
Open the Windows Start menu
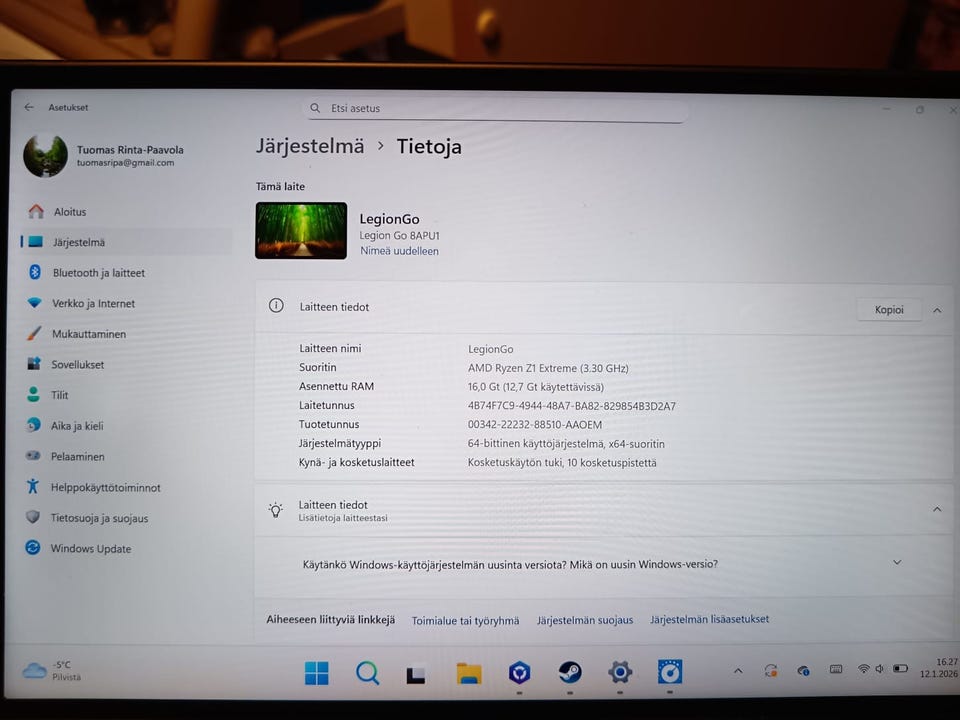(317, 673)
